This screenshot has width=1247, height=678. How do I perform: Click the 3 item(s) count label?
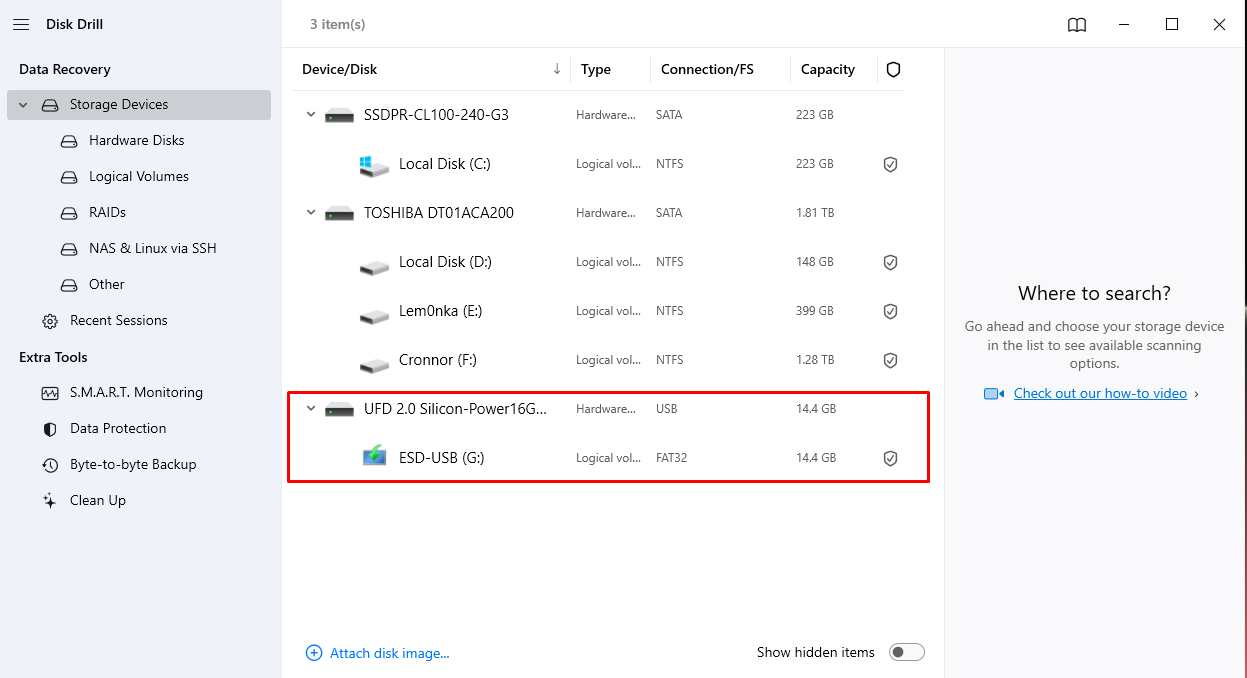pos(337,24)
